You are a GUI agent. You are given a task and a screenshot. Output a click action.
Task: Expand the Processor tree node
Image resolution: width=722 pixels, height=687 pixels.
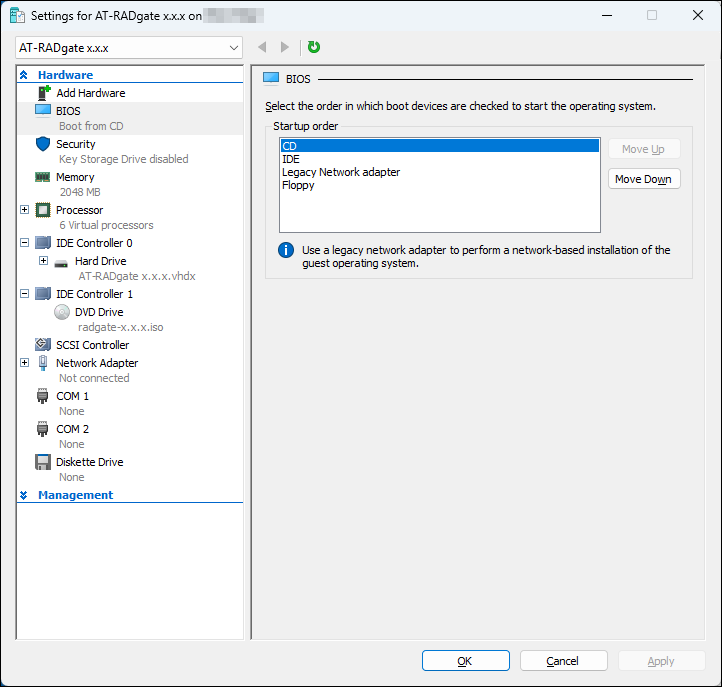click(25, 210)
